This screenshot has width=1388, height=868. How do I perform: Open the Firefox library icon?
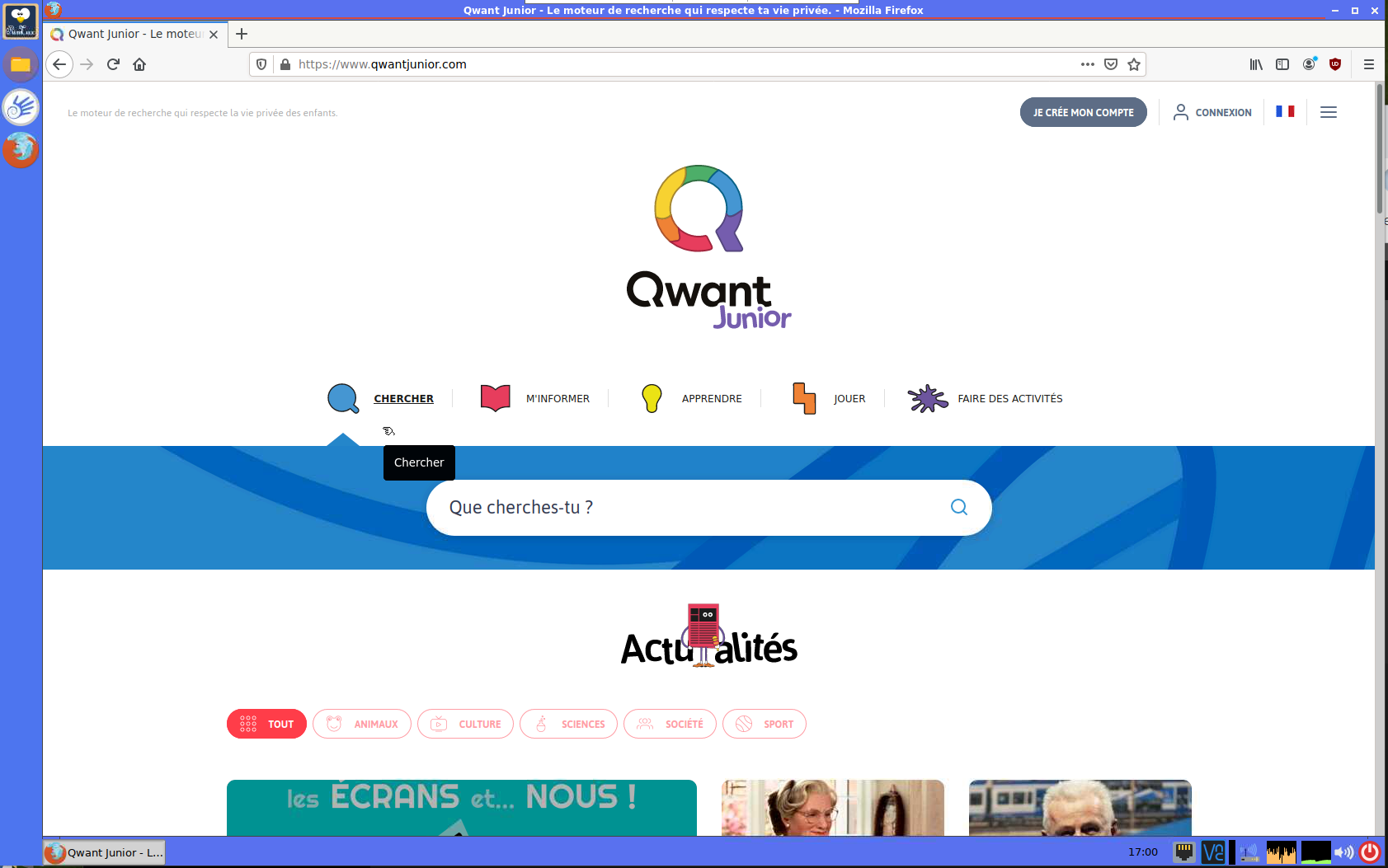1256,64
